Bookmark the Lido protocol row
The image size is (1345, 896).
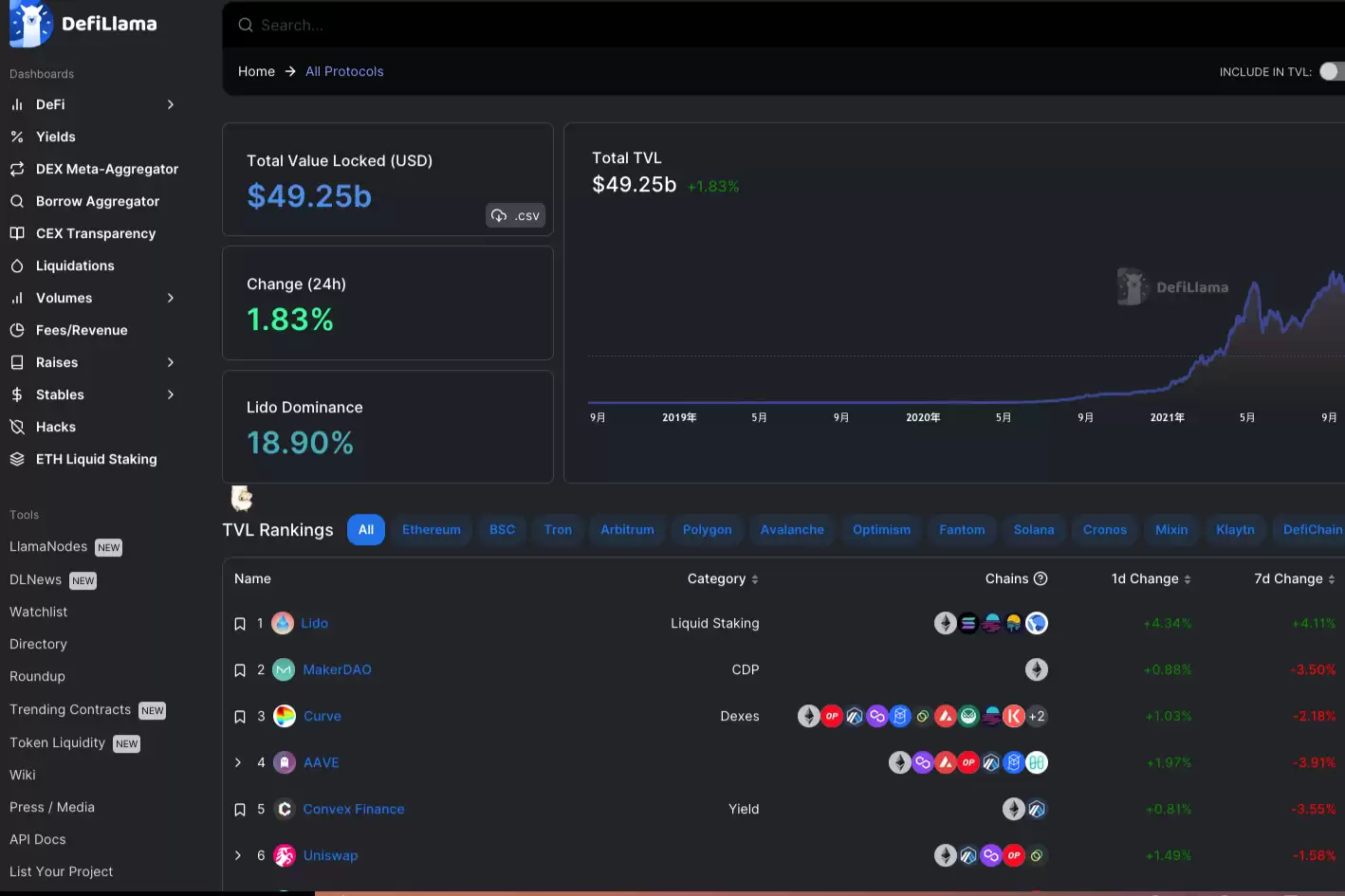(x=240, y=624)
